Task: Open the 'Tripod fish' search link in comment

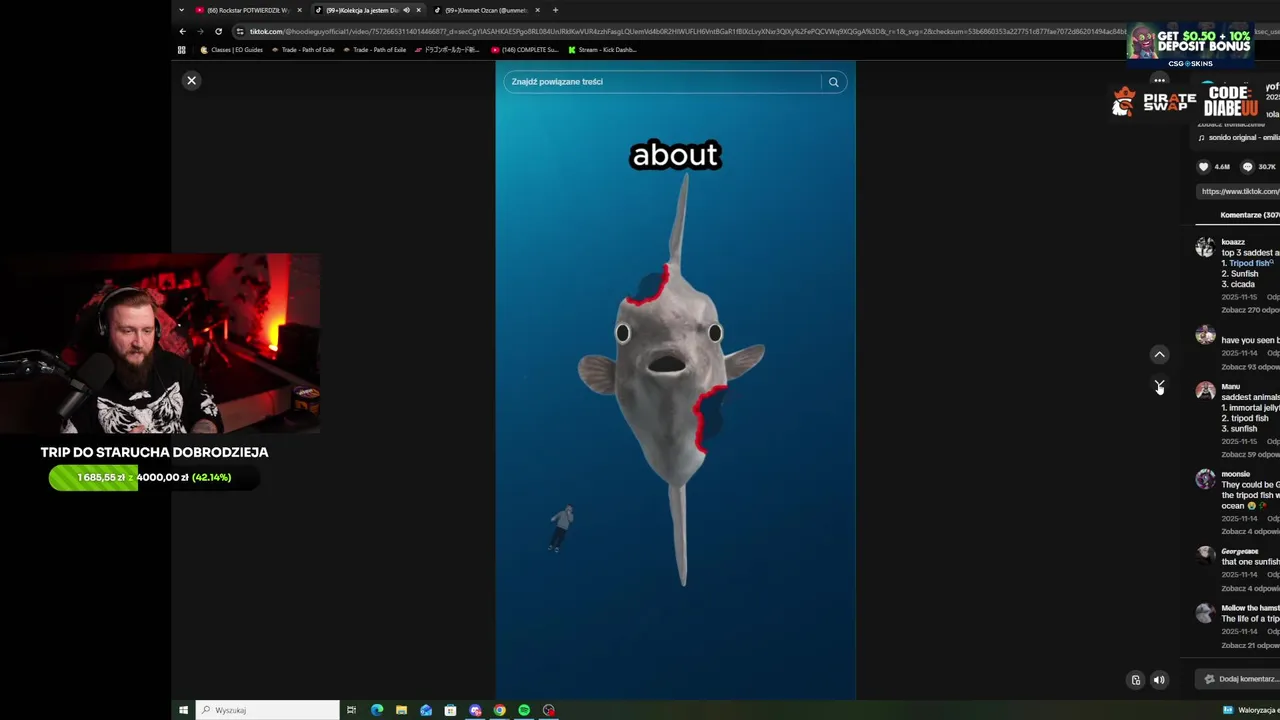Action: coord(1251,263)
